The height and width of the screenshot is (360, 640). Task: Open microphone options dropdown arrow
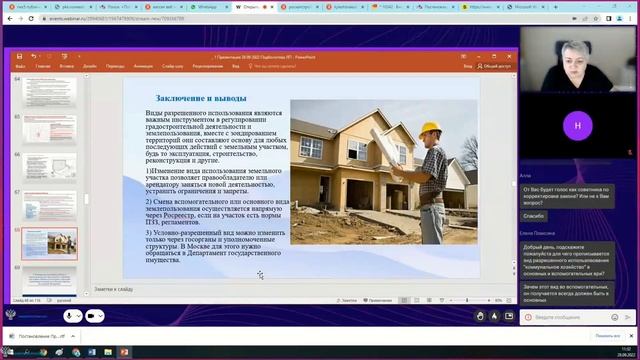[x=78, y=316]
